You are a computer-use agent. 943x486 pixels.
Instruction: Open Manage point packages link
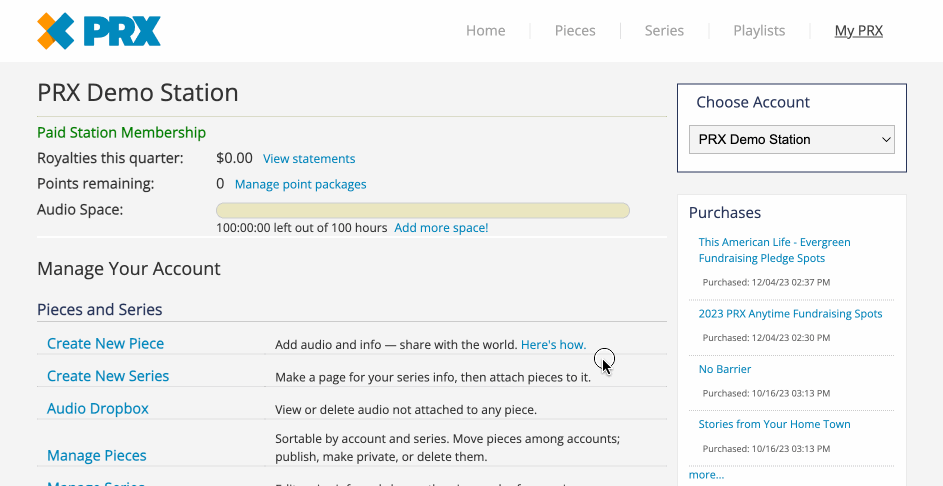(x=300, y=184)
